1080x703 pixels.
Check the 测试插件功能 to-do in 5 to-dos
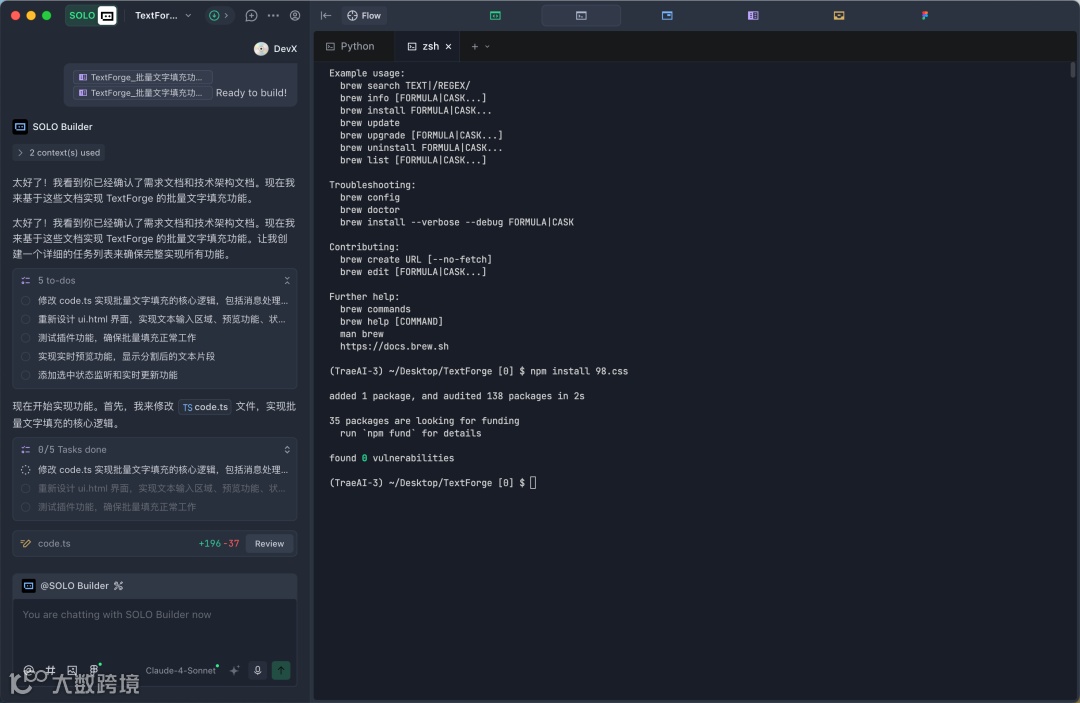25,337
